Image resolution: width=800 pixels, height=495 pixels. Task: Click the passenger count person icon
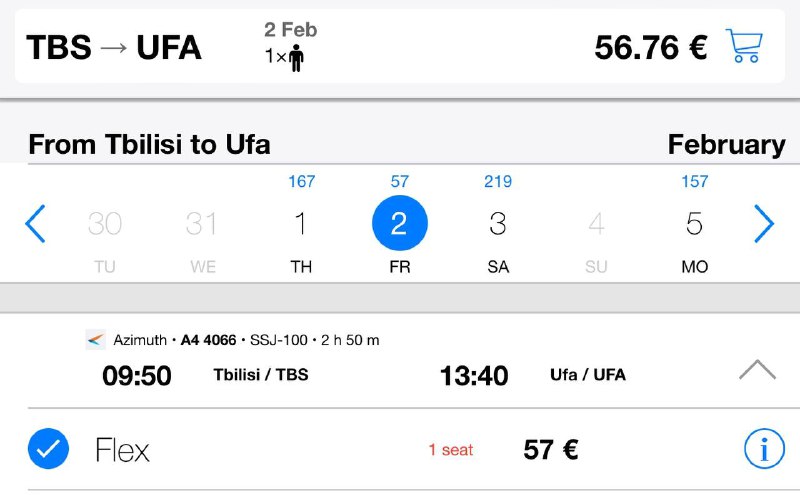(x=295, y=58)
